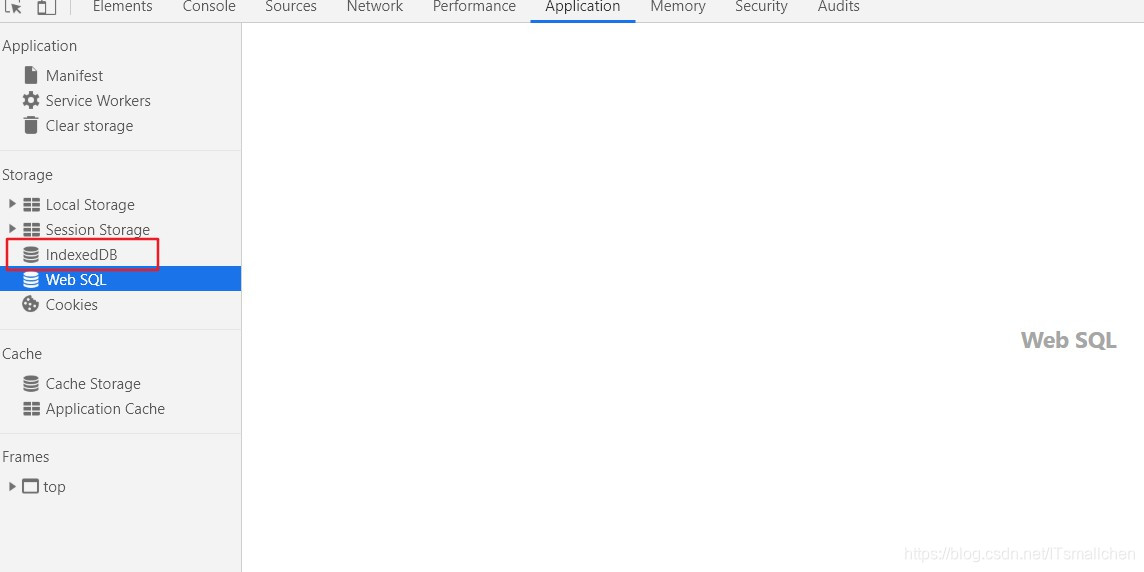1144x572 pixels.
Task: Click the Session Storage grid icon
Action: [31, 230]
